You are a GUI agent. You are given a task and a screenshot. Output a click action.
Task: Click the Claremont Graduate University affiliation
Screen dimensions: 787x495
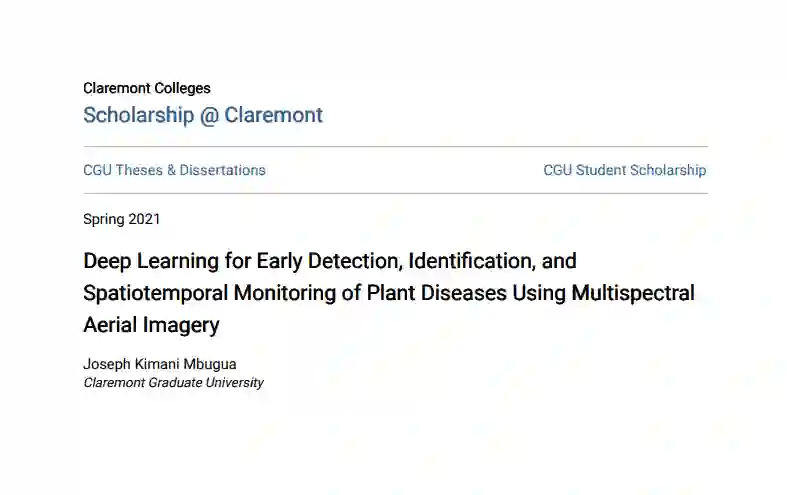[173, 382]
